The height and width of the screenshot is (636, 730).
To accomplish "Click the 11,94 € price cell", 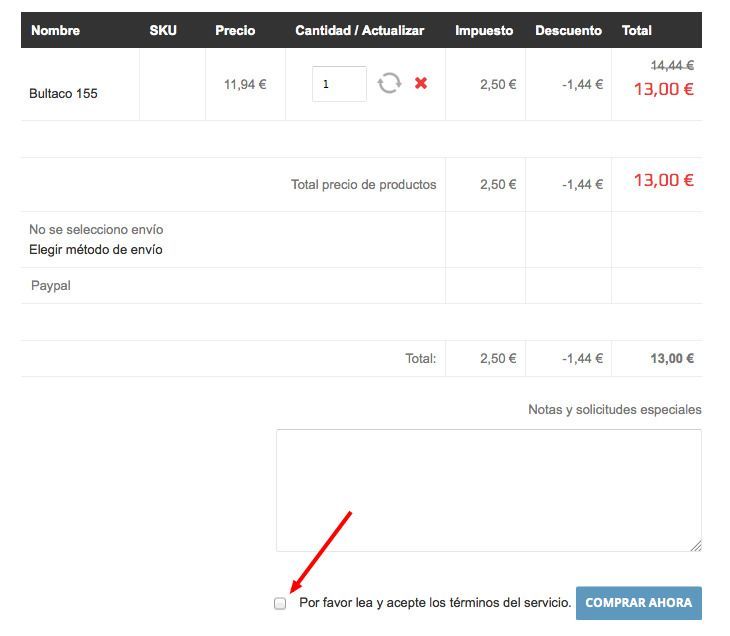I will point(245,84).
